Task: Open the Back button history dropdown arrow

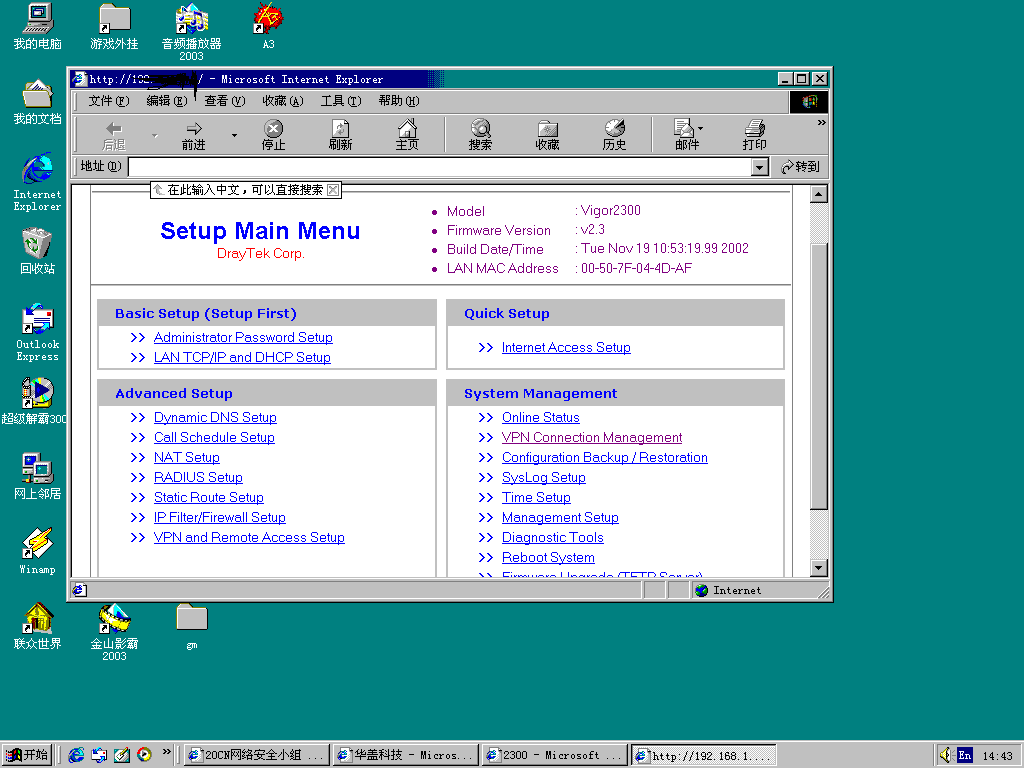Action: click(x=155, y=136)
